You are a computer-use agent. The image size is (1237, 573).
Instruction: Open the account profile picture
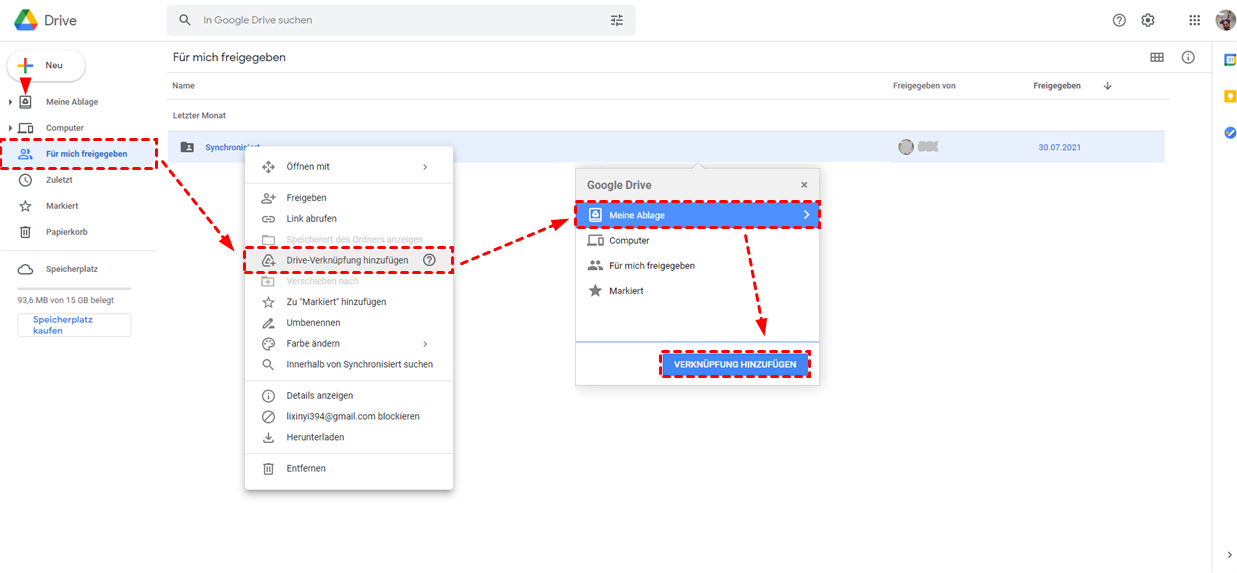(x=1225, y=20)
